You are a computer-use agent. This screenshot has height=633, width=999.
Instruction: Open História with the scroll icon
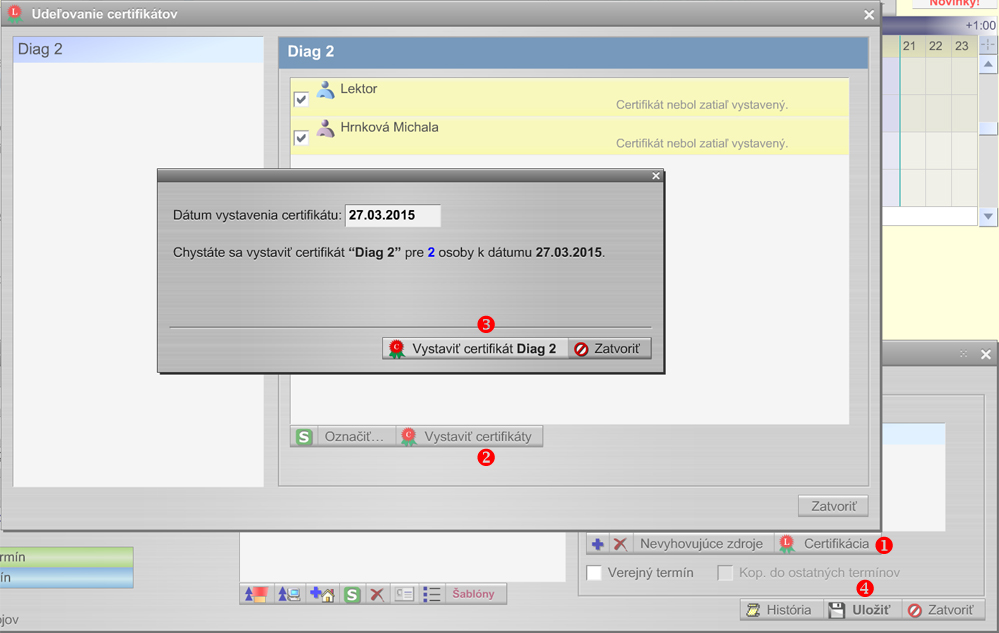coord(782,609)
